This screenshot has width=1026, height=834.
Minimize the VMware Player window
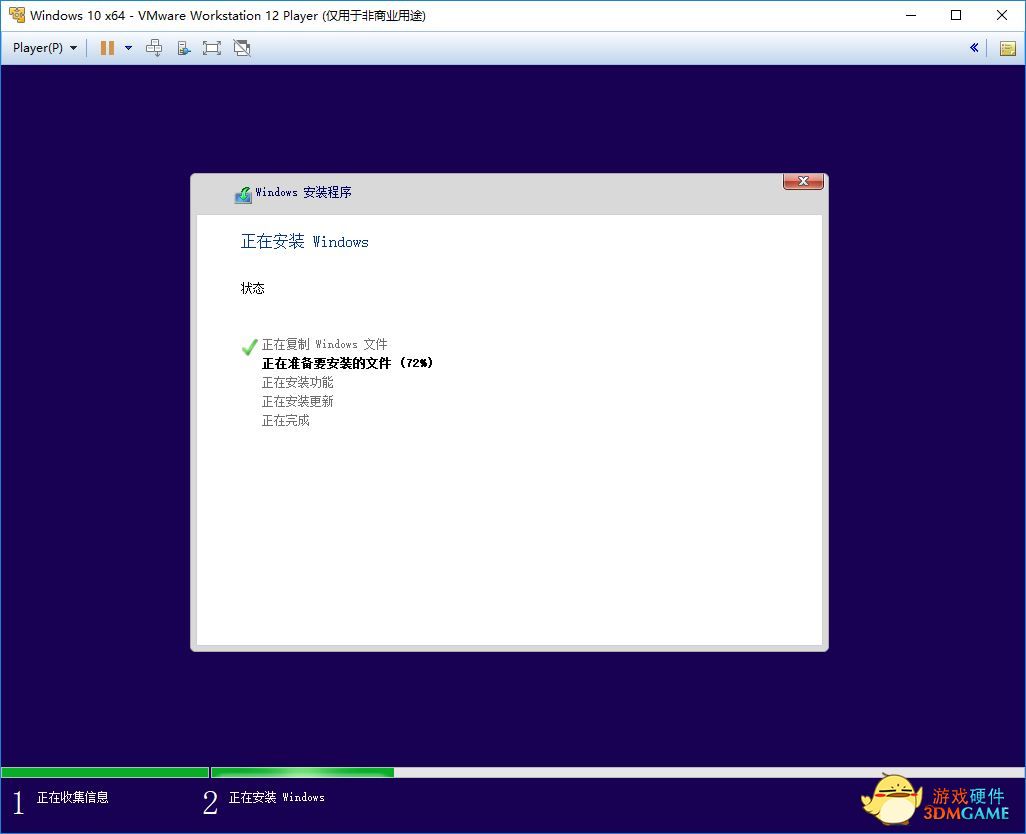coord(911,15)
